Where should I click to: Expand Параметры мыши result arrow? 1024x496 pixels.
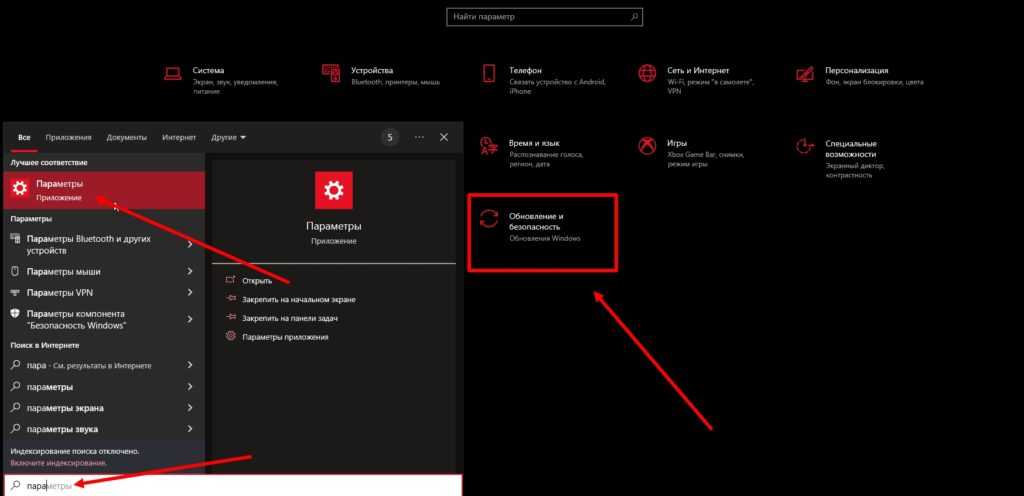click(x=190, y=270)
